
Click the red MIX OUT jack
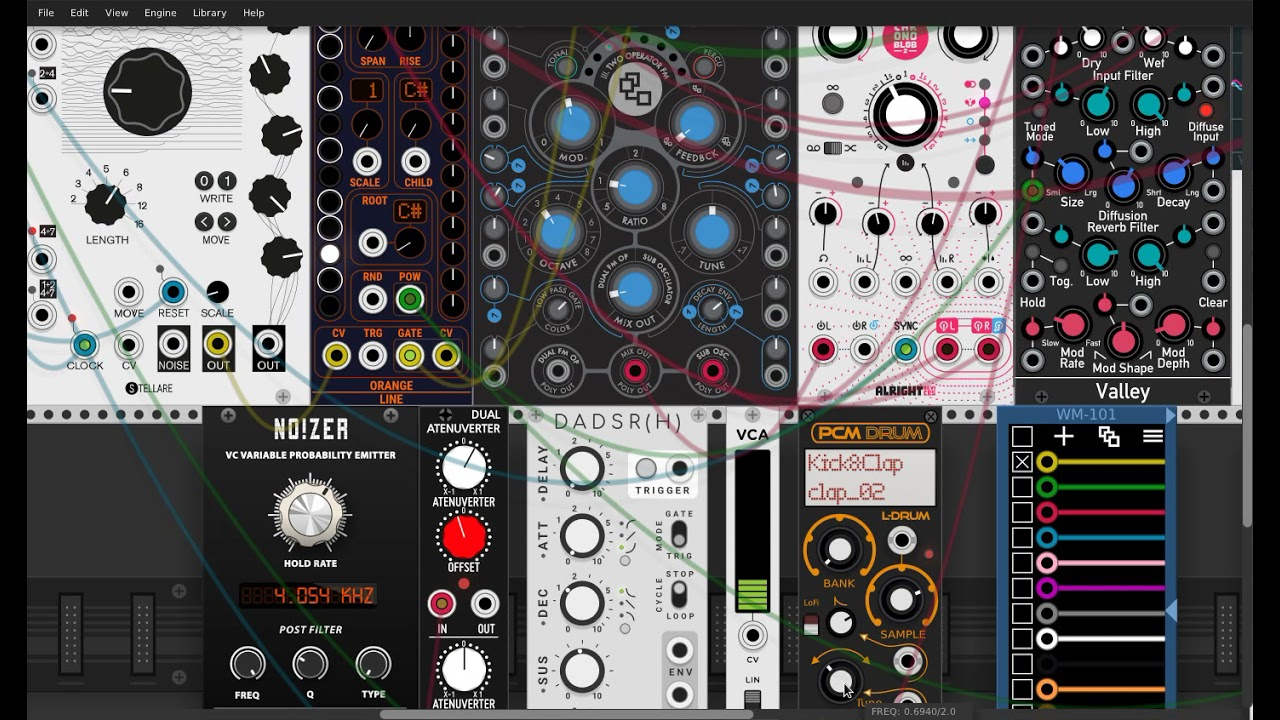tap(635, 372)
